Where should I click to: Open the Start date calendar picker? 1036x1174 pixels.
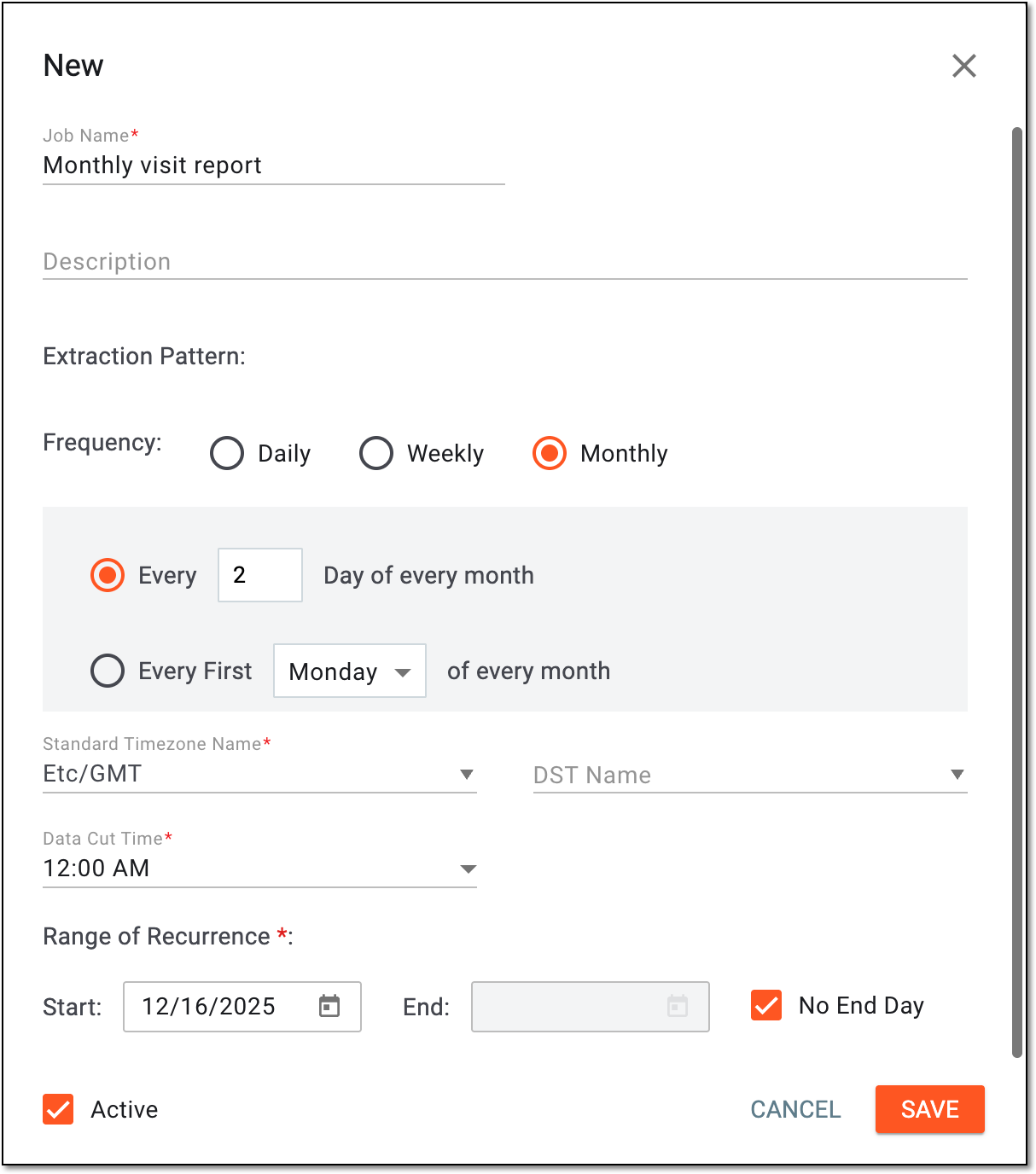coord(329,1006)
